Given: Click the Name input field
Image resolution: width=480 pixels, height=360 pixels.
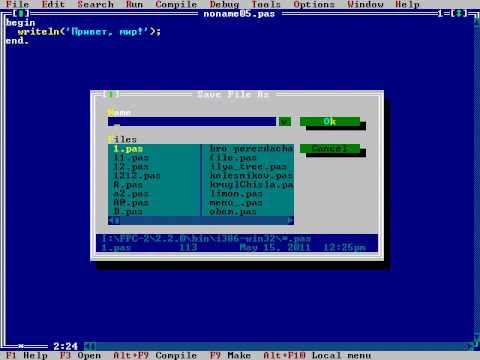Looking at the screenshot, I should coord(192,122).
